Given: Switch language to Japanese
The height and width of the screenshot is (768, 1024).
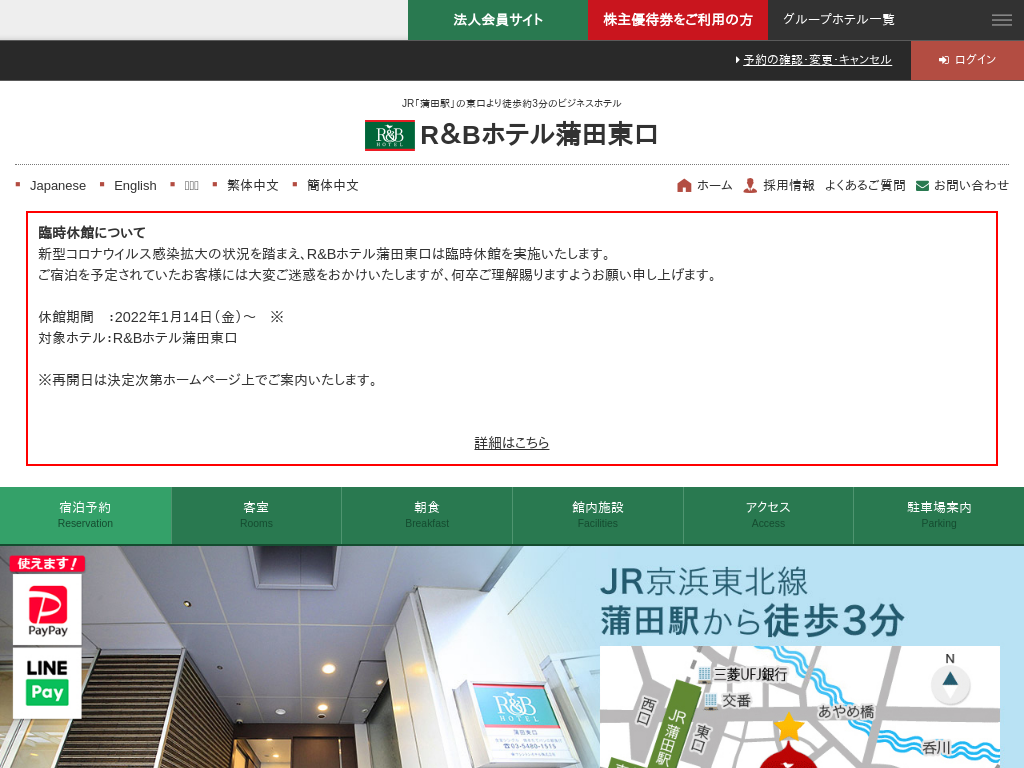Looking at the screenshot, I should pyautogui.click(x=57, y=185).
